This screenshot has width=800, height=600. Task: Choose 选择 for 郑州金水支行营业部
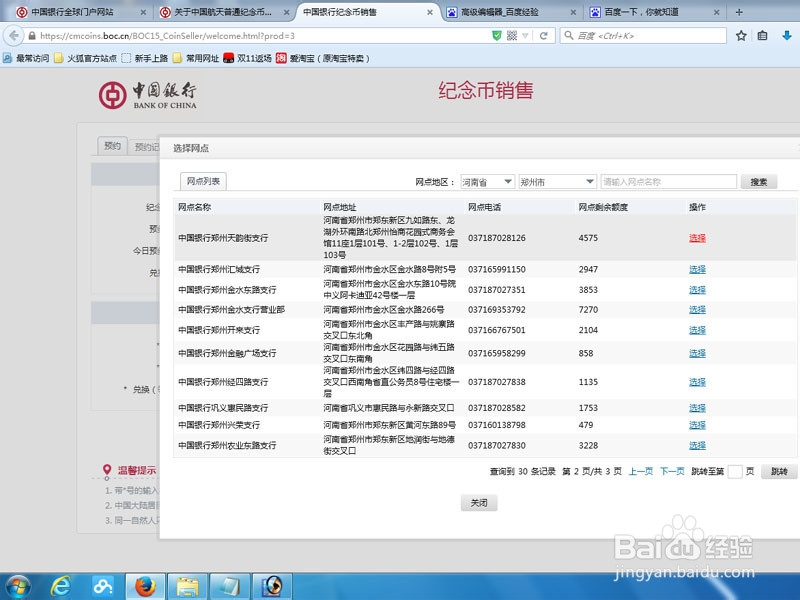697,310
